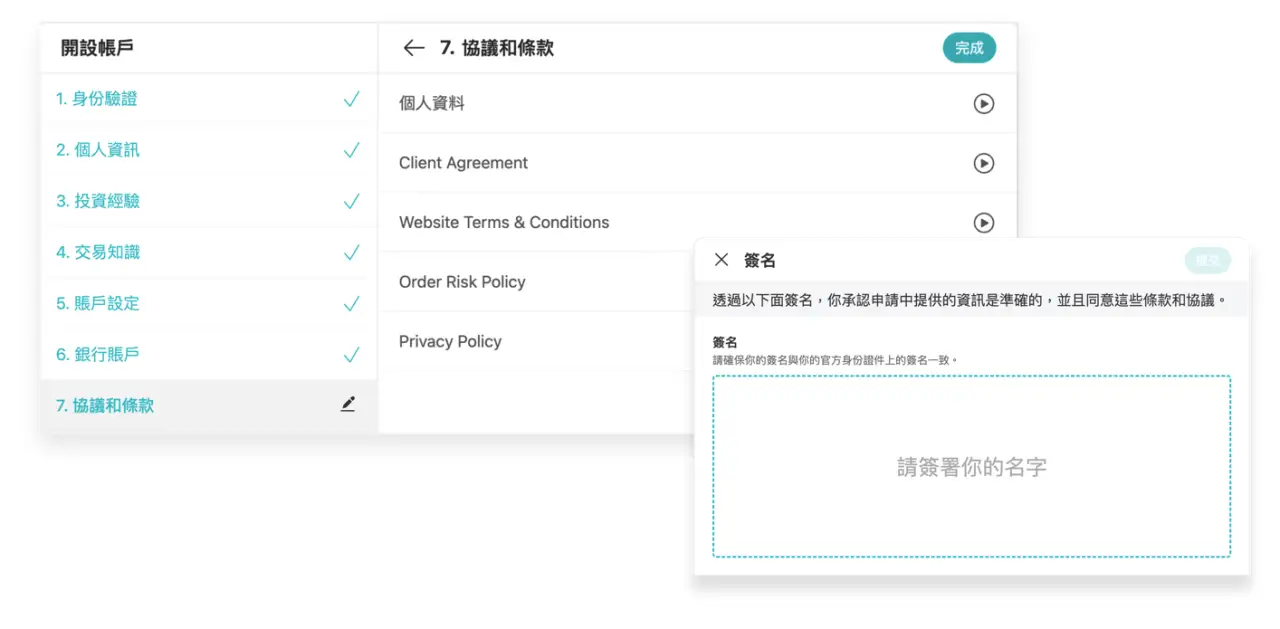
Task: Click the checkmark next to 身份驗證
Action: tap(351, 99)
